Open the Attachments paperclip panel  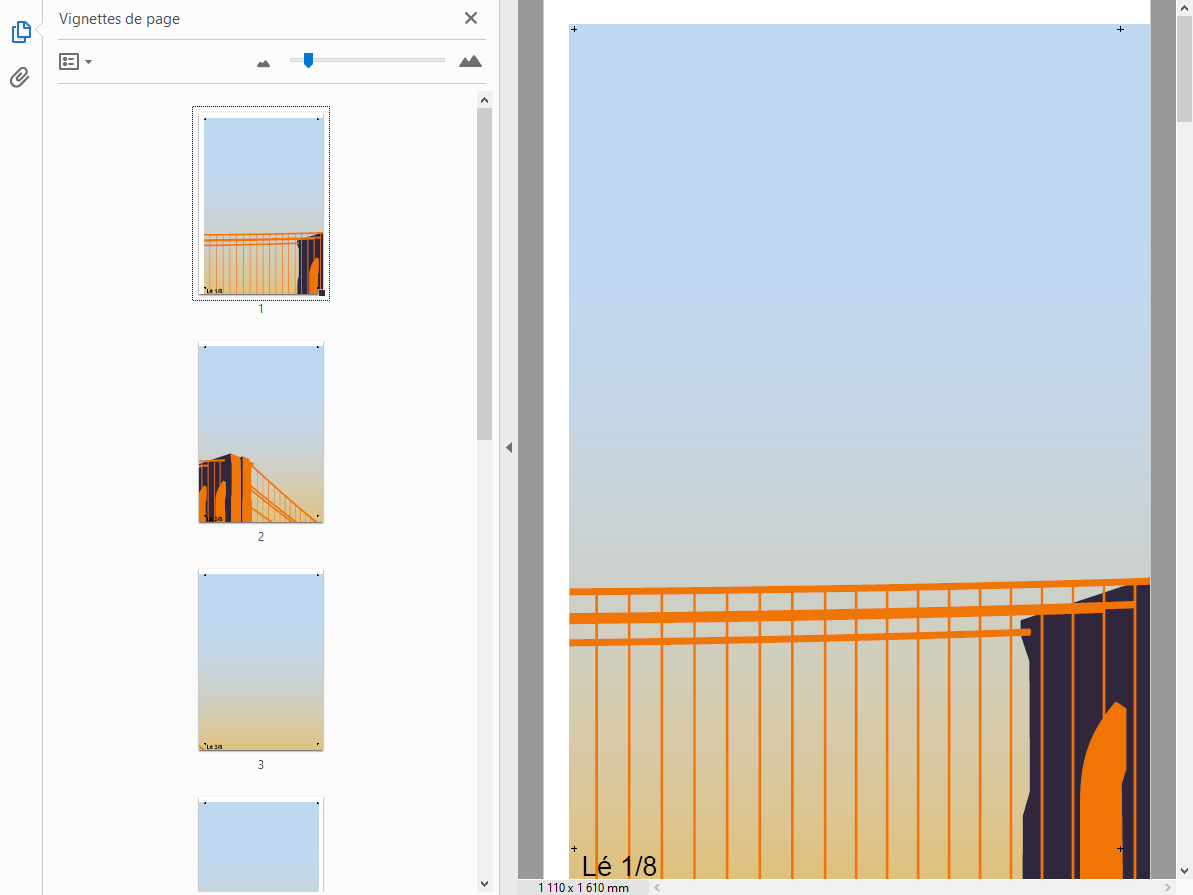point(20,78)
